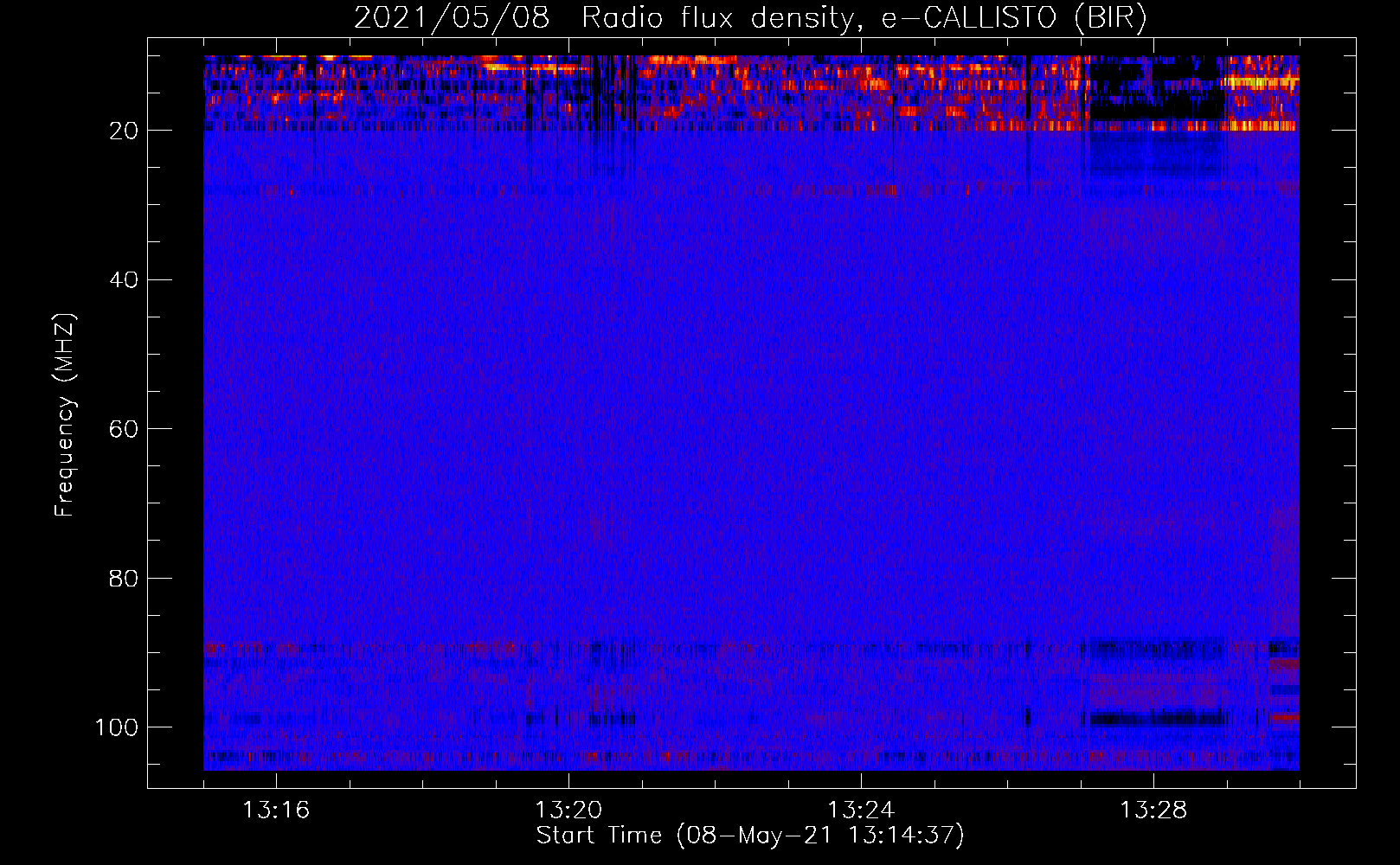
Task: Click the plot title 'Radio flux density, e-CALLISTO (BIR)'
Action: pyautogui.click(x=864, y=18)
